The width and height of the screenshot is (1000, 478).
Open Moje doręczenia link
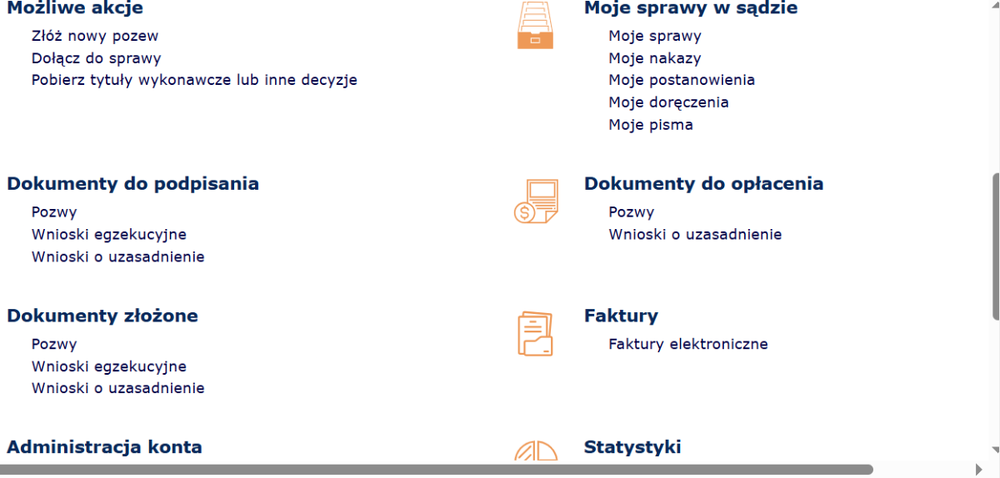pyautogui.click(x=668, y=103)
